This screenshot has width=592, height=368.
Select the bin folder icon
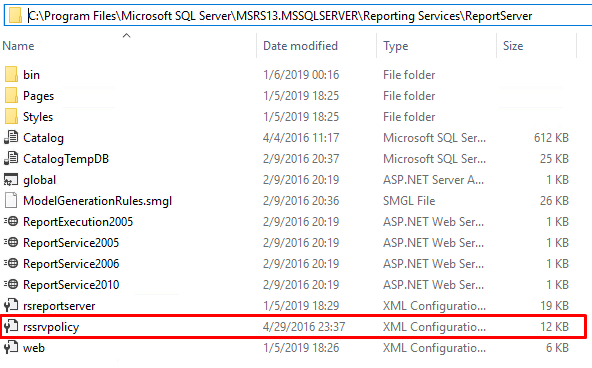click(x=11, y=74)
